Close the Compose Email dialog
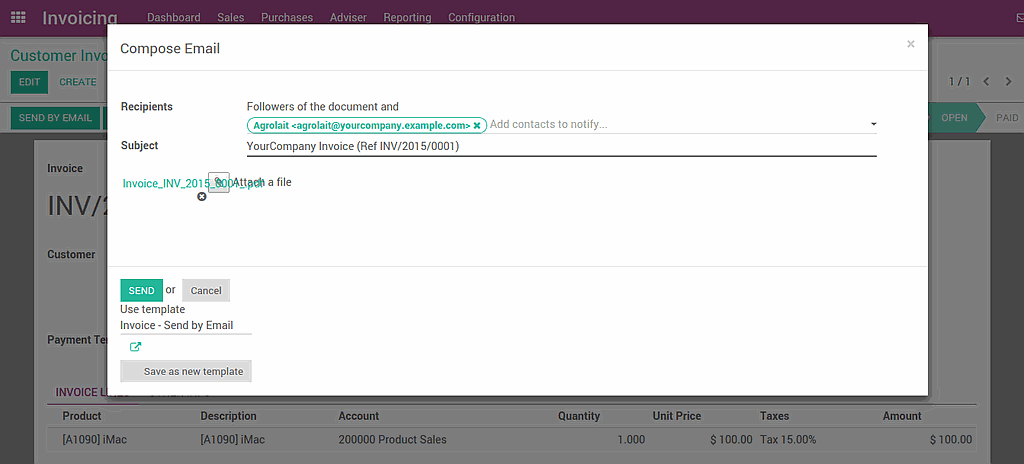1024x464 pixels. pyautogui.click(x=910, y=44)
